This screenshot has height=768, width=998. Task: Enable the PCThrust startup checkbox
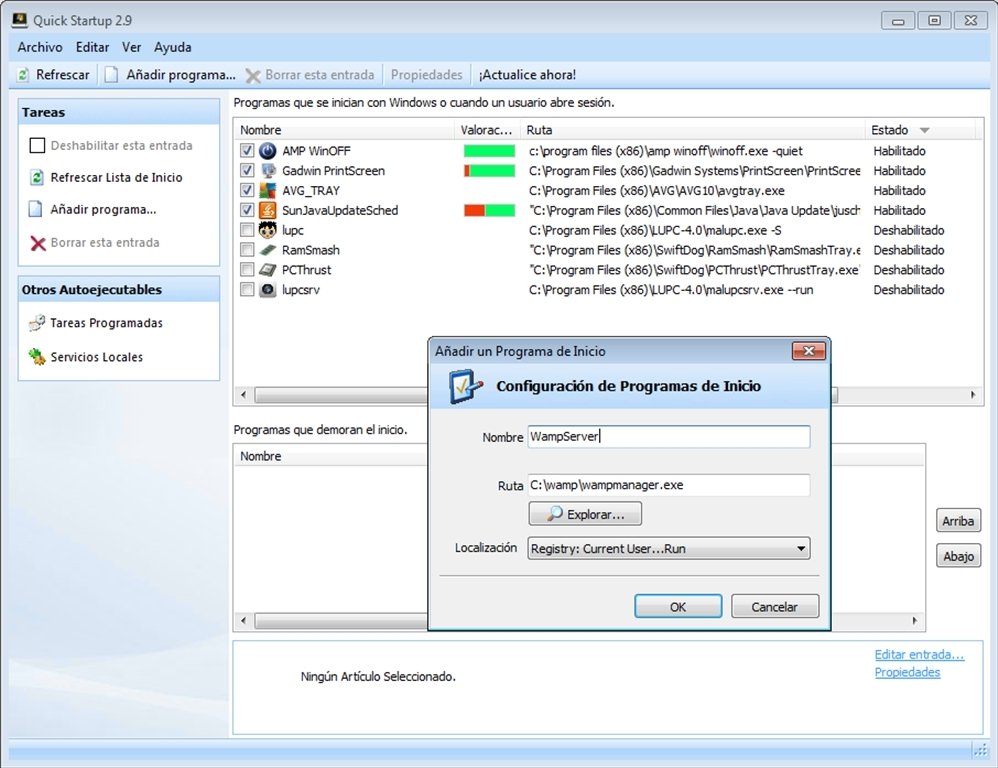pos(247,270)
